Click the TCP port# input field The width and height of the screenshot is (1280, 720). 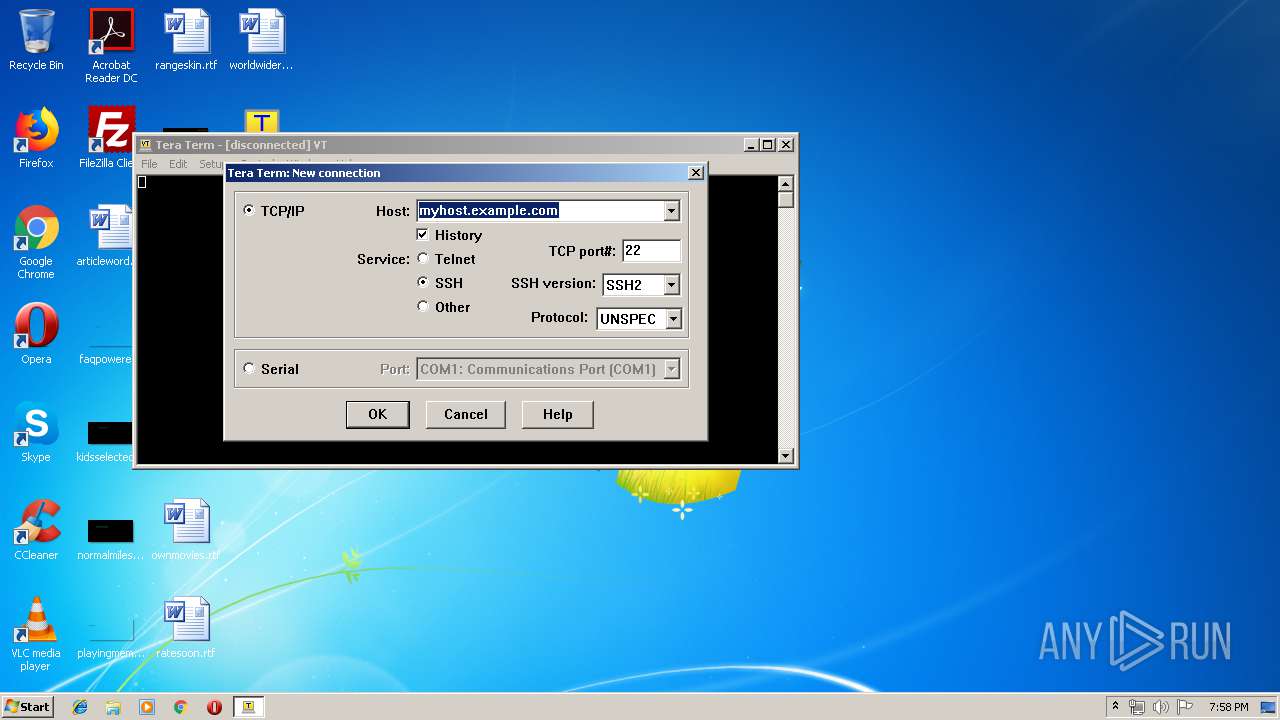[x=651, y=251]
